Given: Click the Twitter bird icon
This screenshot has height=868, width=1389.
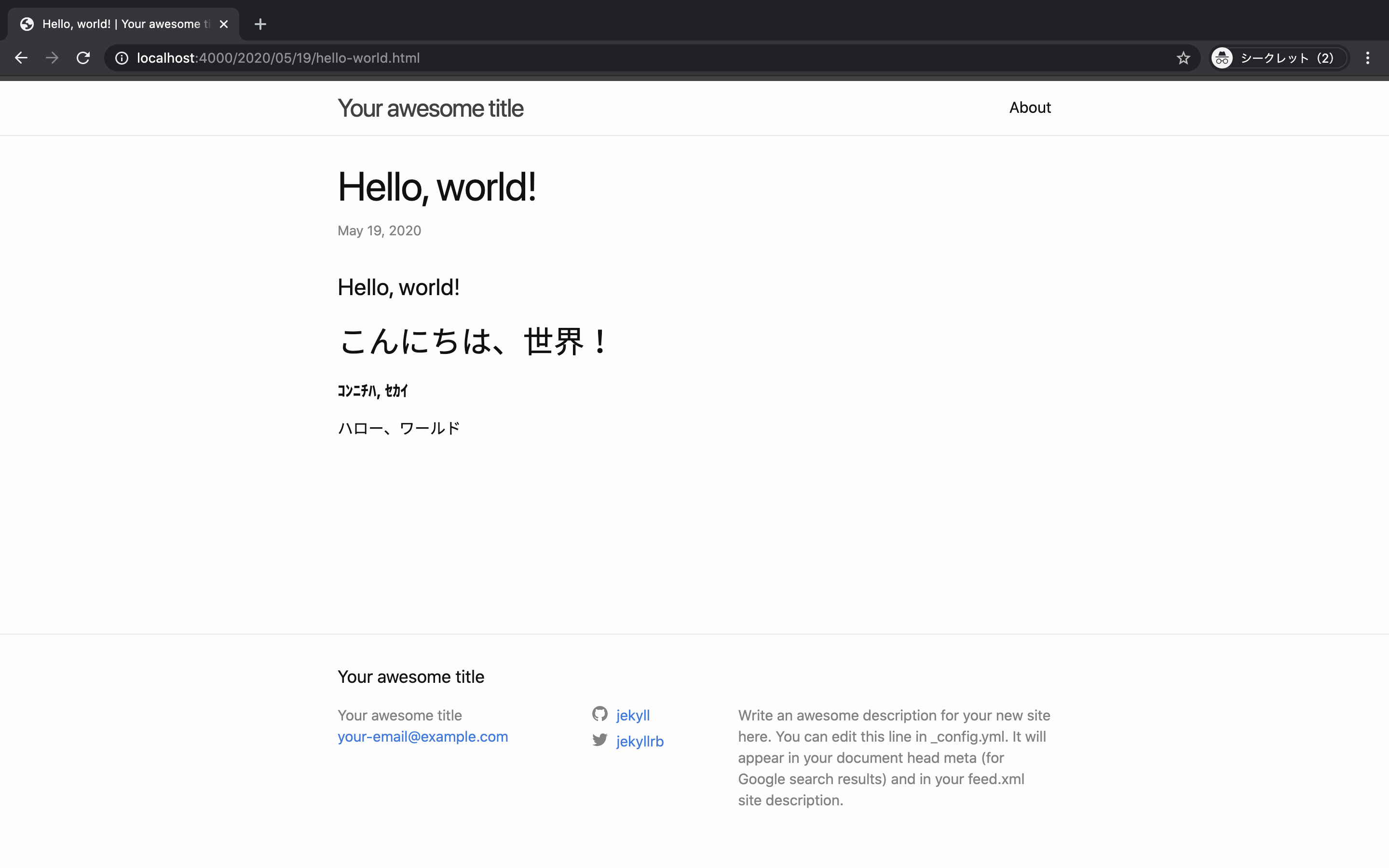Looking at the screenshot, I should coord(600,740).
